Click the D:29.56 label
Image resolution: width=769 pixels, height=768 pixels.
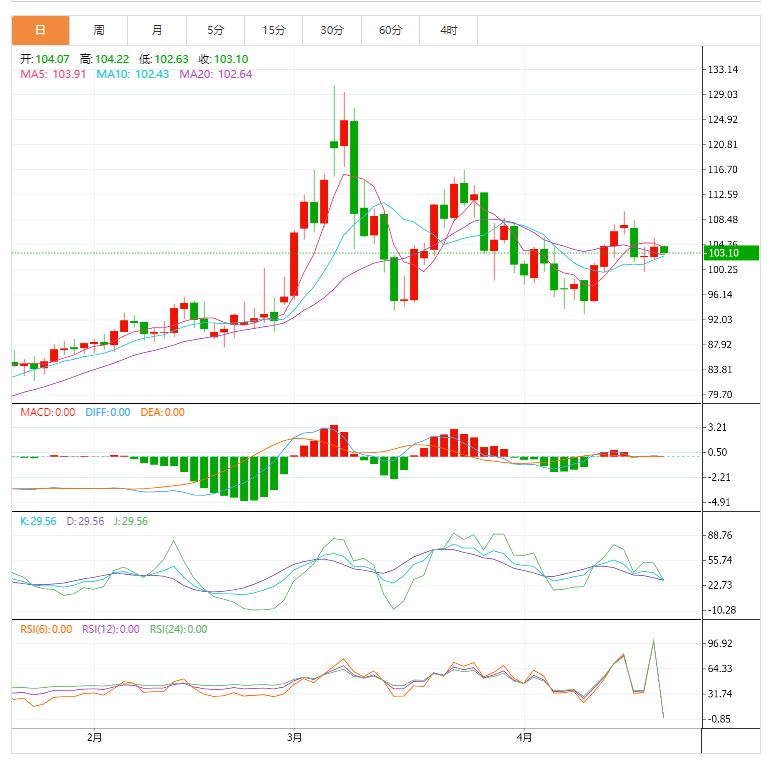pyautogui.click(x=85, y=521)
